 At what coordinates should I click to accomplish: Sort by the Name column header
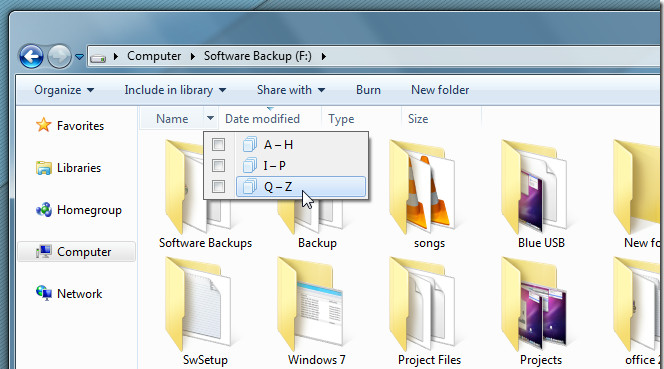coord(172,119)
